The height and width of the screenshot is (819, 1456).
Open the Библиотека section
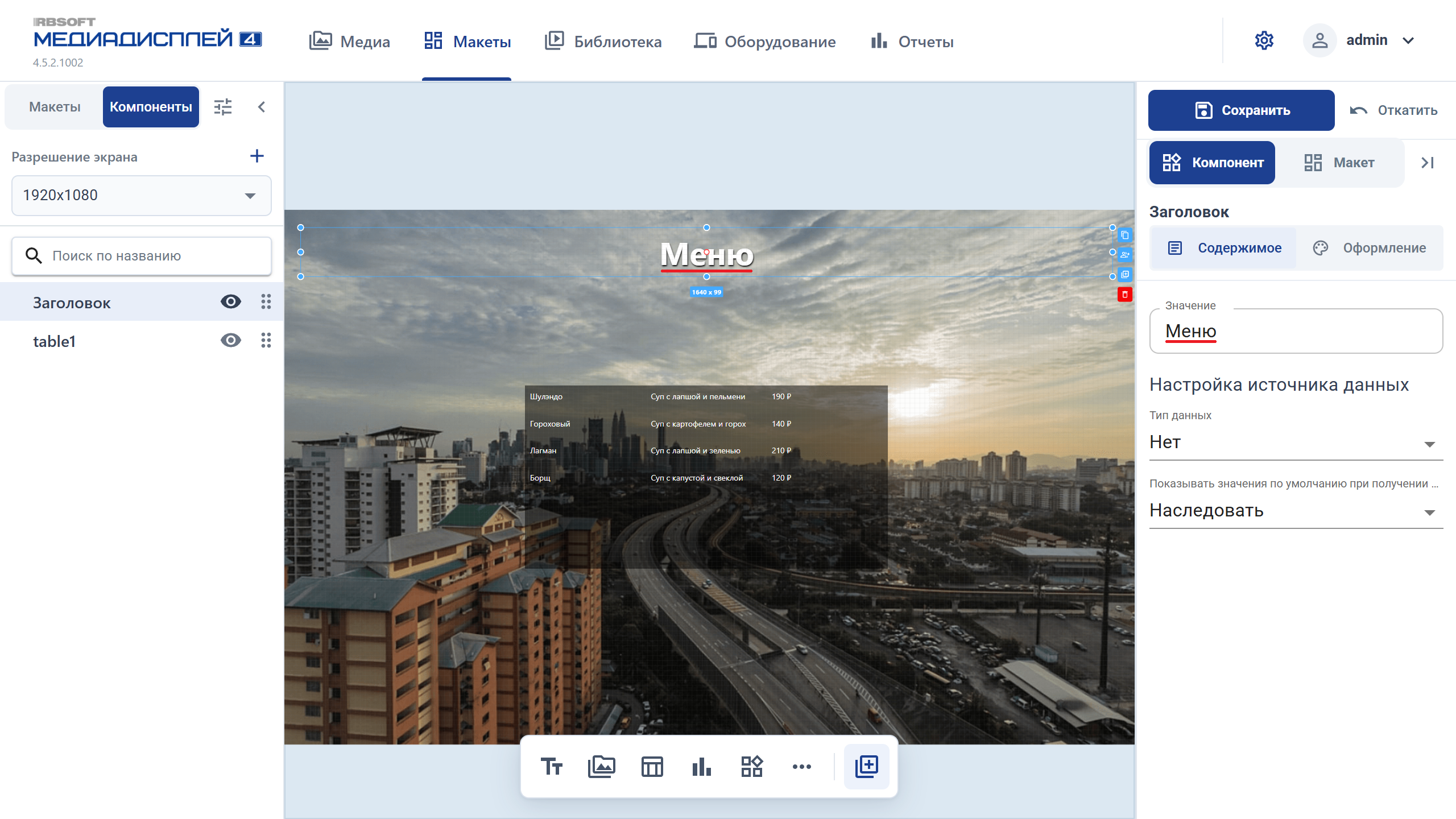coord(603,42)
